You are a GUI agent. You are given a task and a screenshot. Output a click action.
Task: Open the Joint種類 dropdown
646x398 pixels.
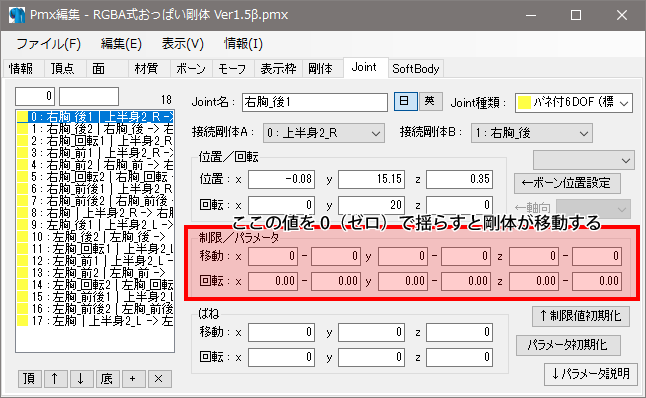point(574,102)
